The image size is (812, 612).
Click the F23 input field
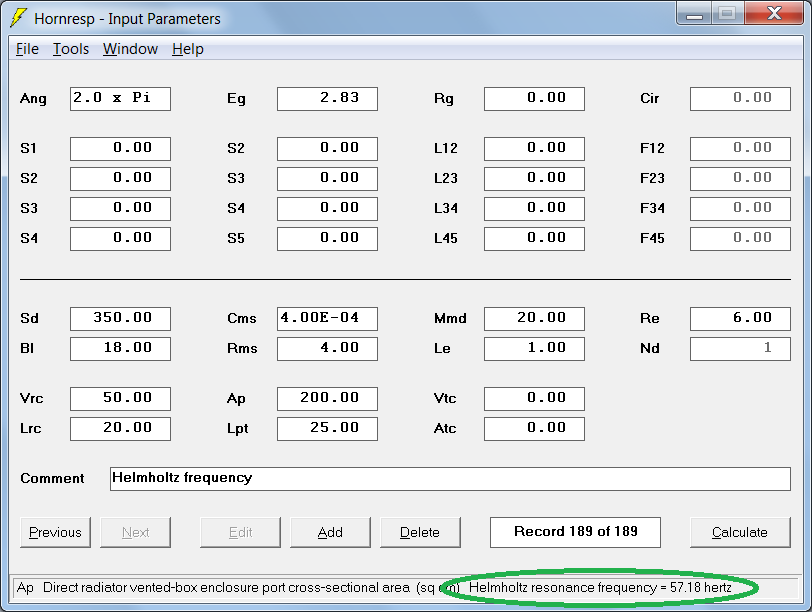pos(740,179)
